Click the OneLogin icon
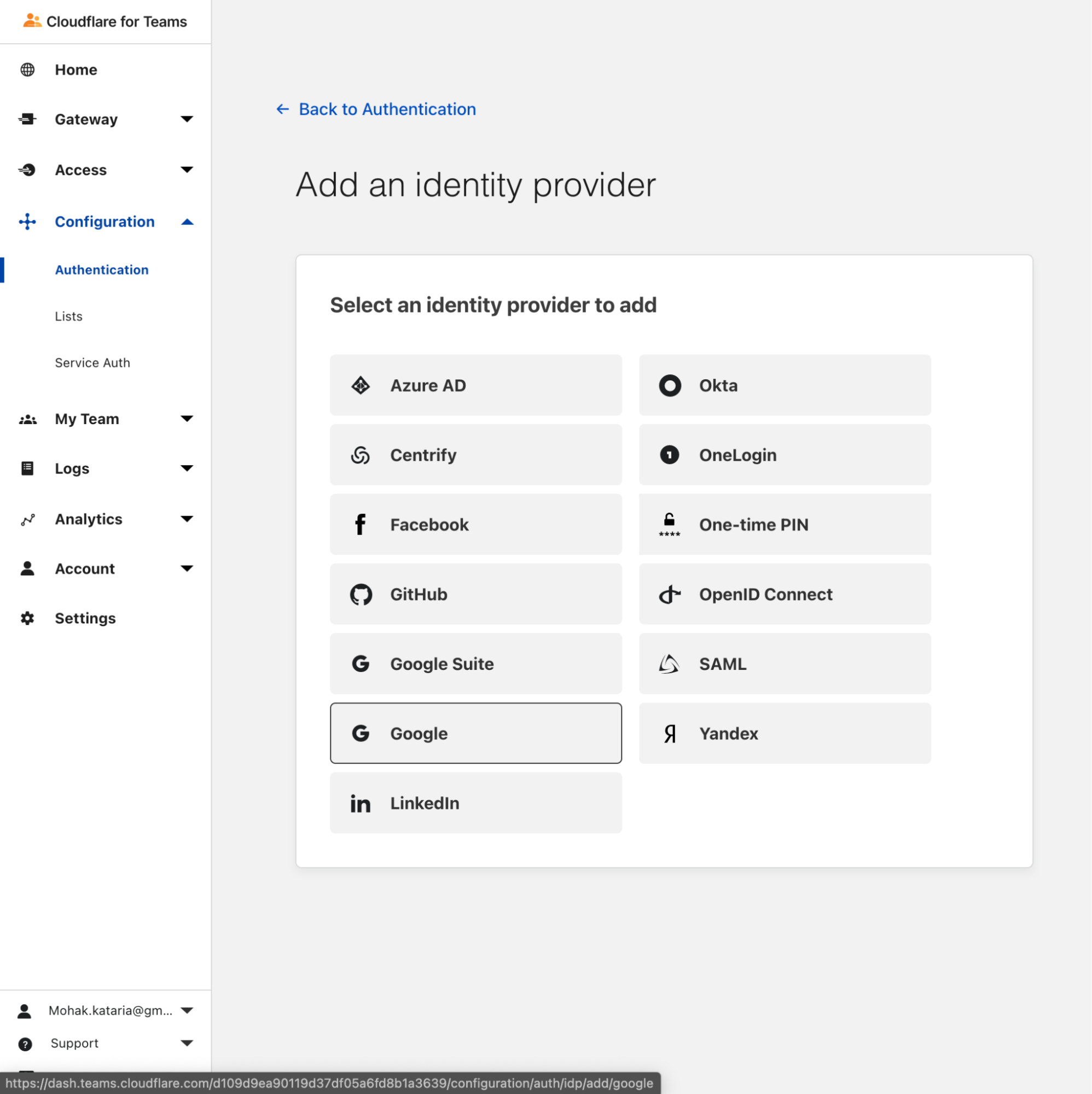 pos(670,455)
